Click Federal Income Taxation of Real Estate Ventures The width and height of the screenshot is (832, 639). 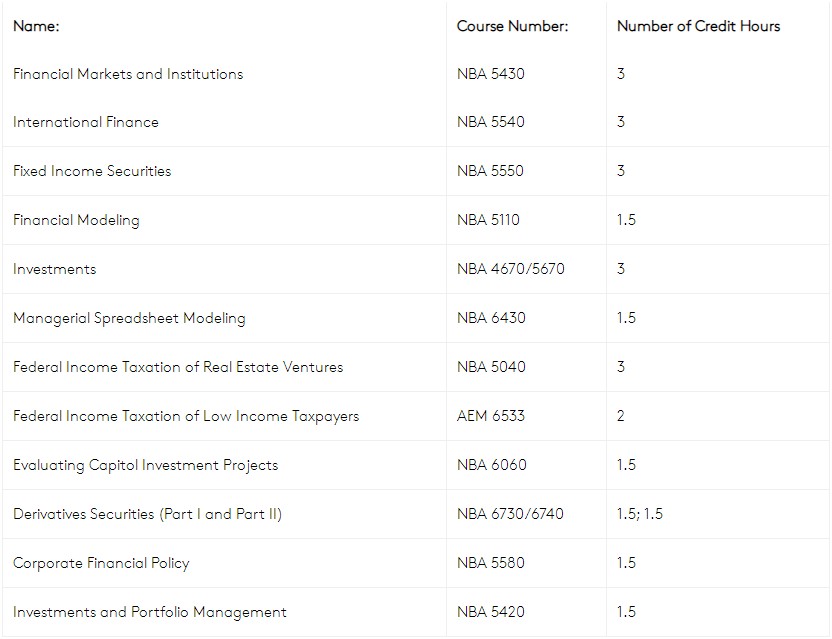coord(178,367)
